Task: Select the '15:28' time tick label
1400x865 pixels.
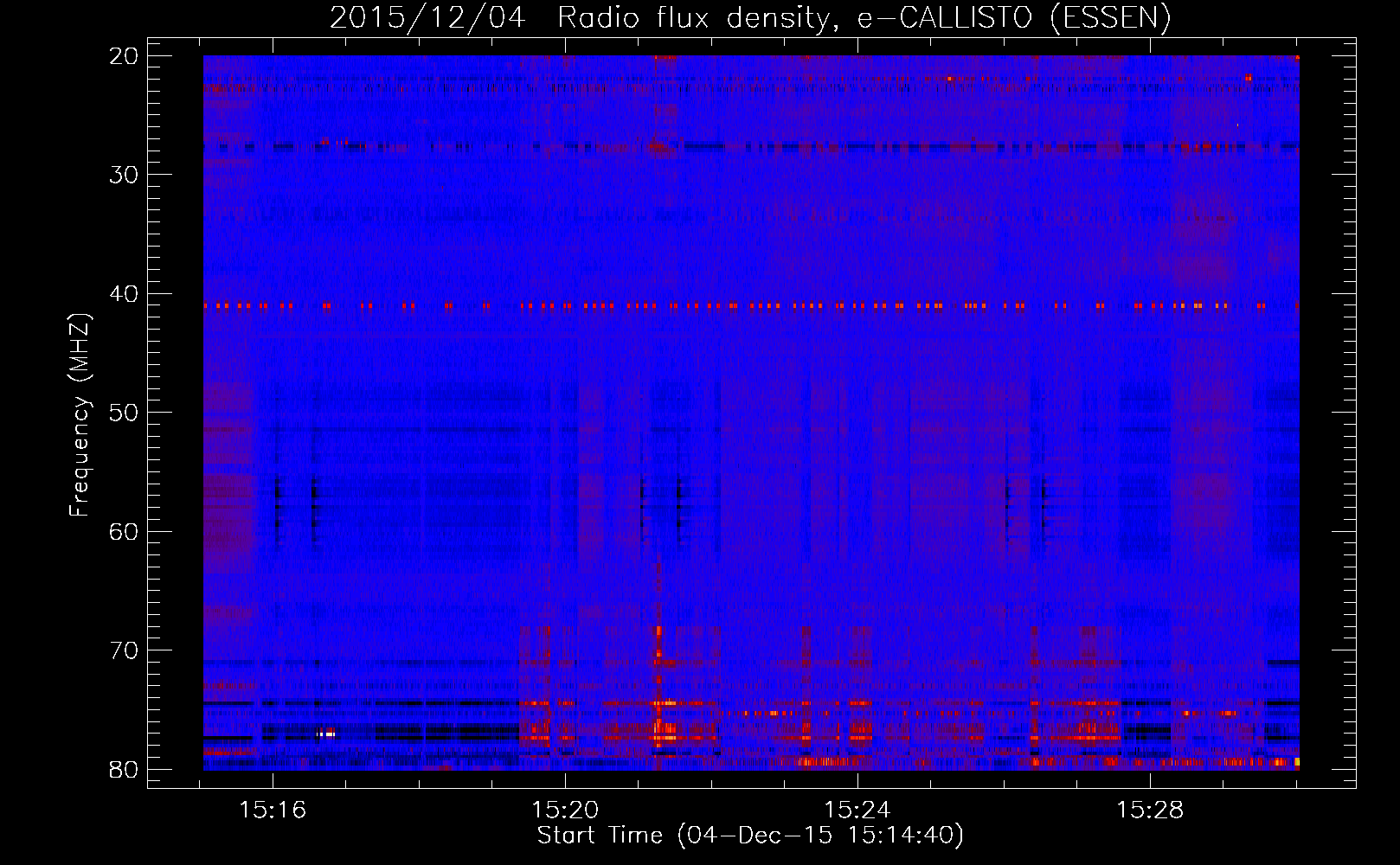Action: click(1150, 811)
